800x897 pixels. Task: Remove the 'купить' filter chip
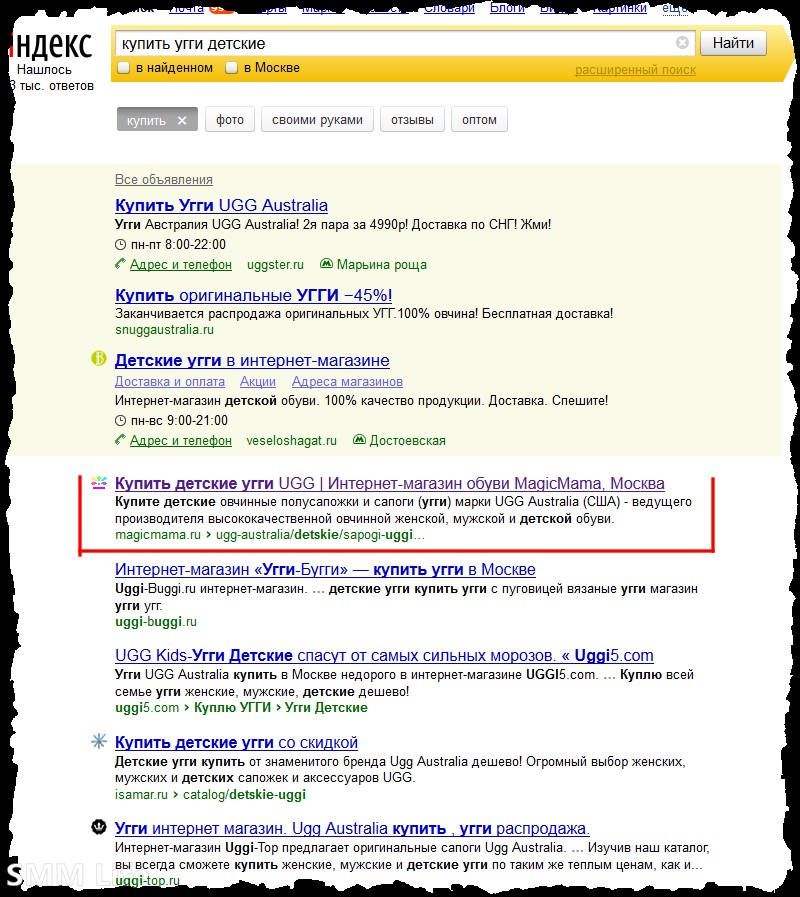point(182,120)
